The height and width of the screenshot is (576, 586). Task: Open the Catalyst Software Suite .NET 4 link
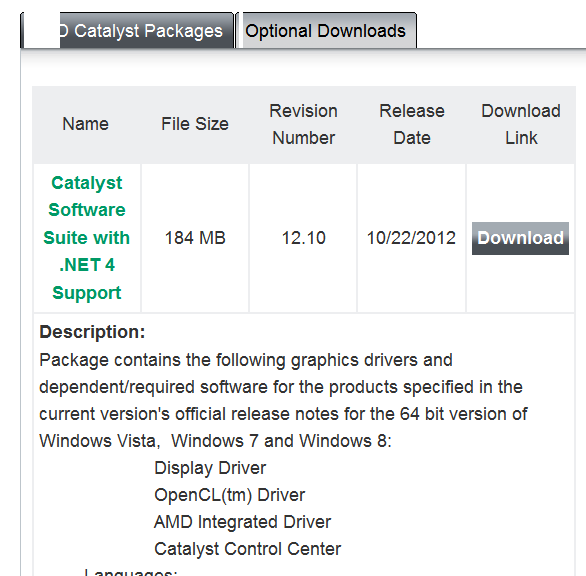pos(87,238)
